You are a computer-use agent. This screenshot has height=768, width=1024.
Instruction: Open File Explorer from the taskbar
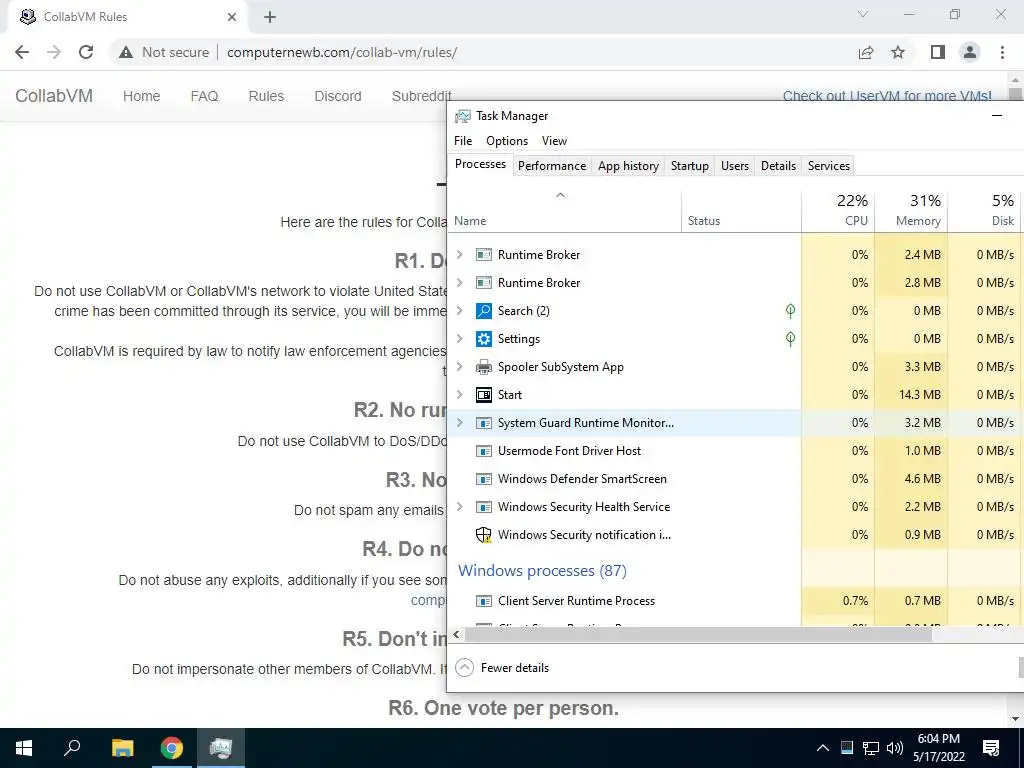[122, 748]
